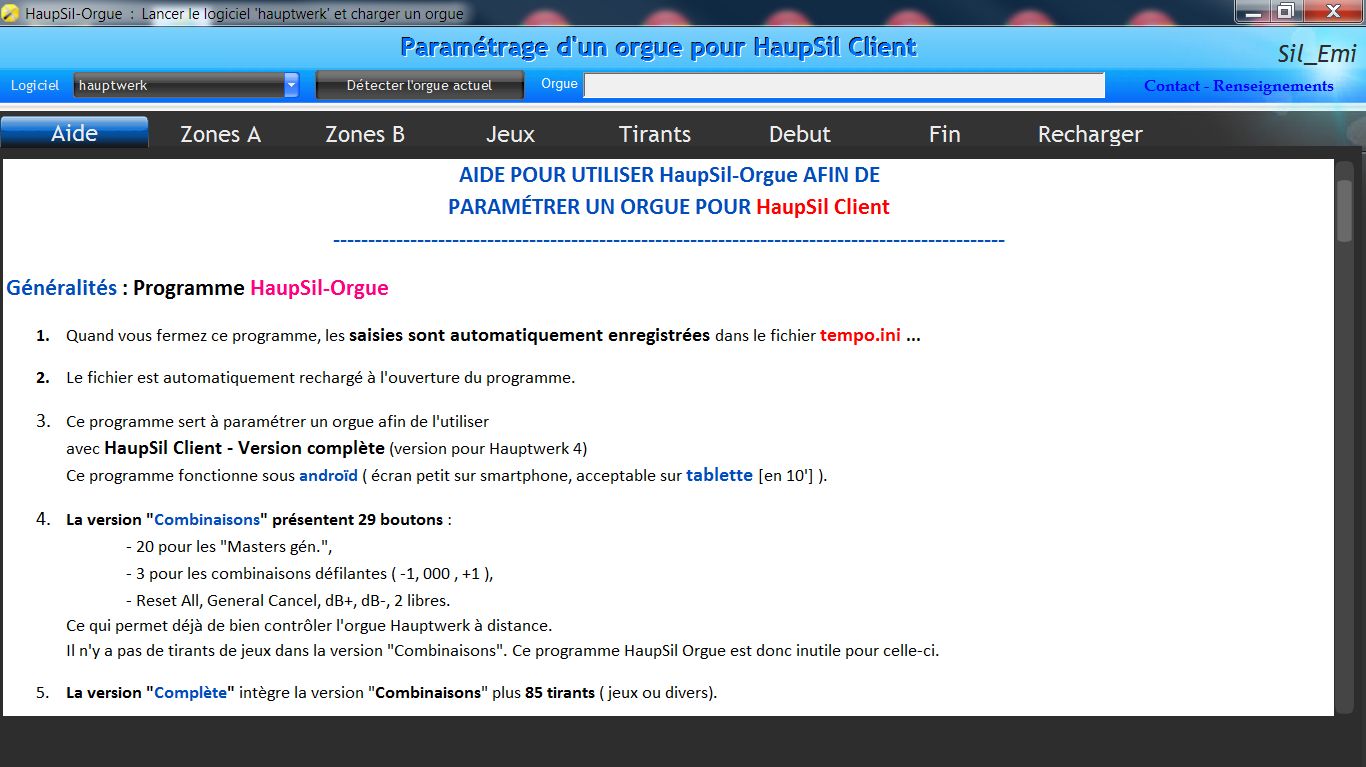Close the HaupSil-Orgue window
The image size is (1366, 767).
(x=1332, y=11)
